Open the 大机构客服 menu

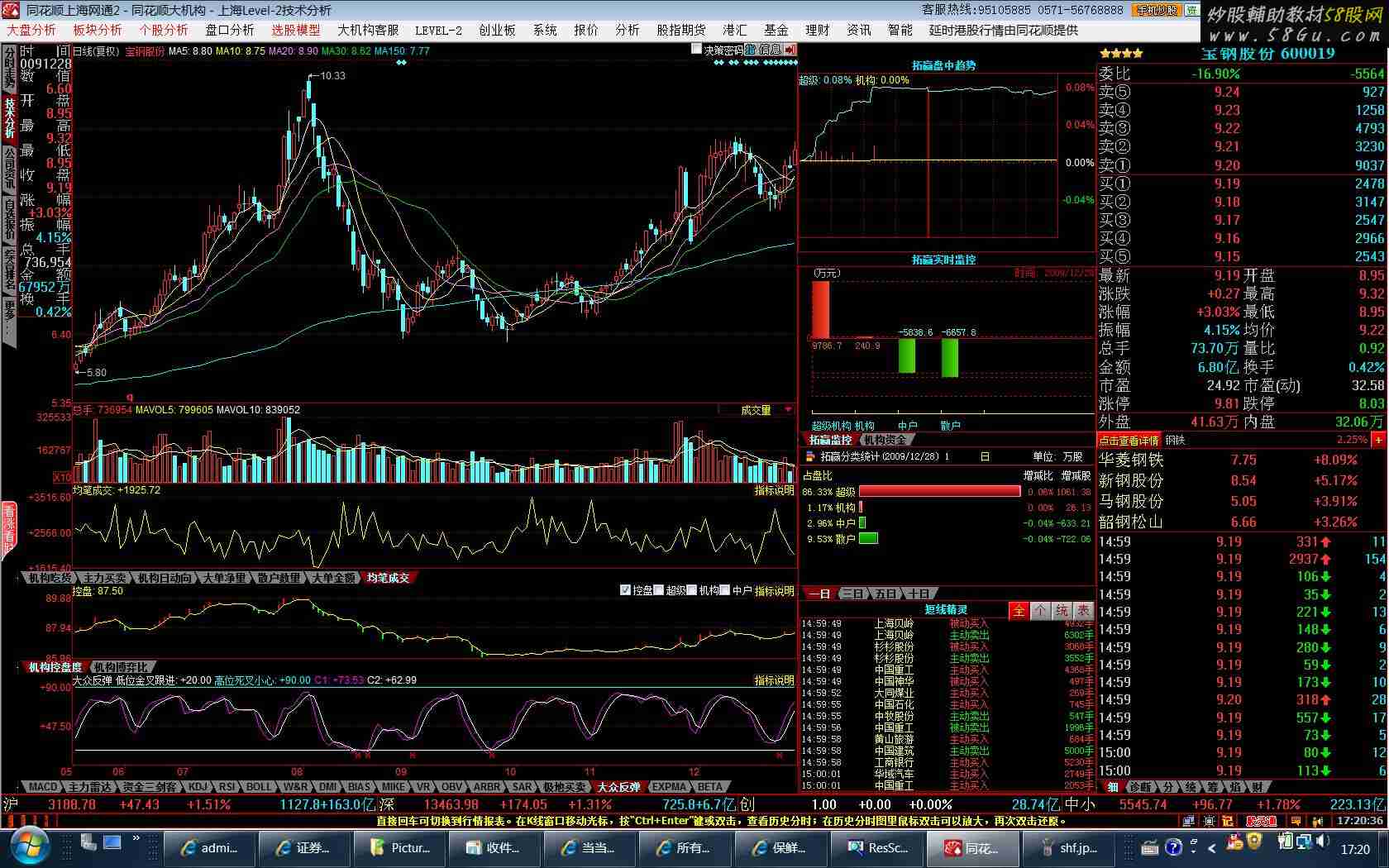click(x=368, y=30)
